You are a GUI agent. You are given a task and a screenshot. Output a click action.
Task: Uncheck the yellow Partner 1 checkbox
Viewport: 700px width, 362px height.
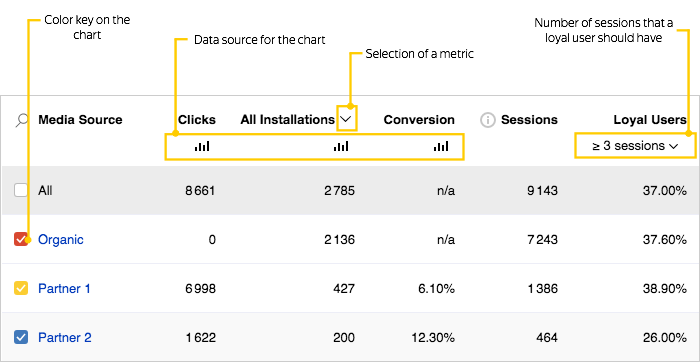21,288
